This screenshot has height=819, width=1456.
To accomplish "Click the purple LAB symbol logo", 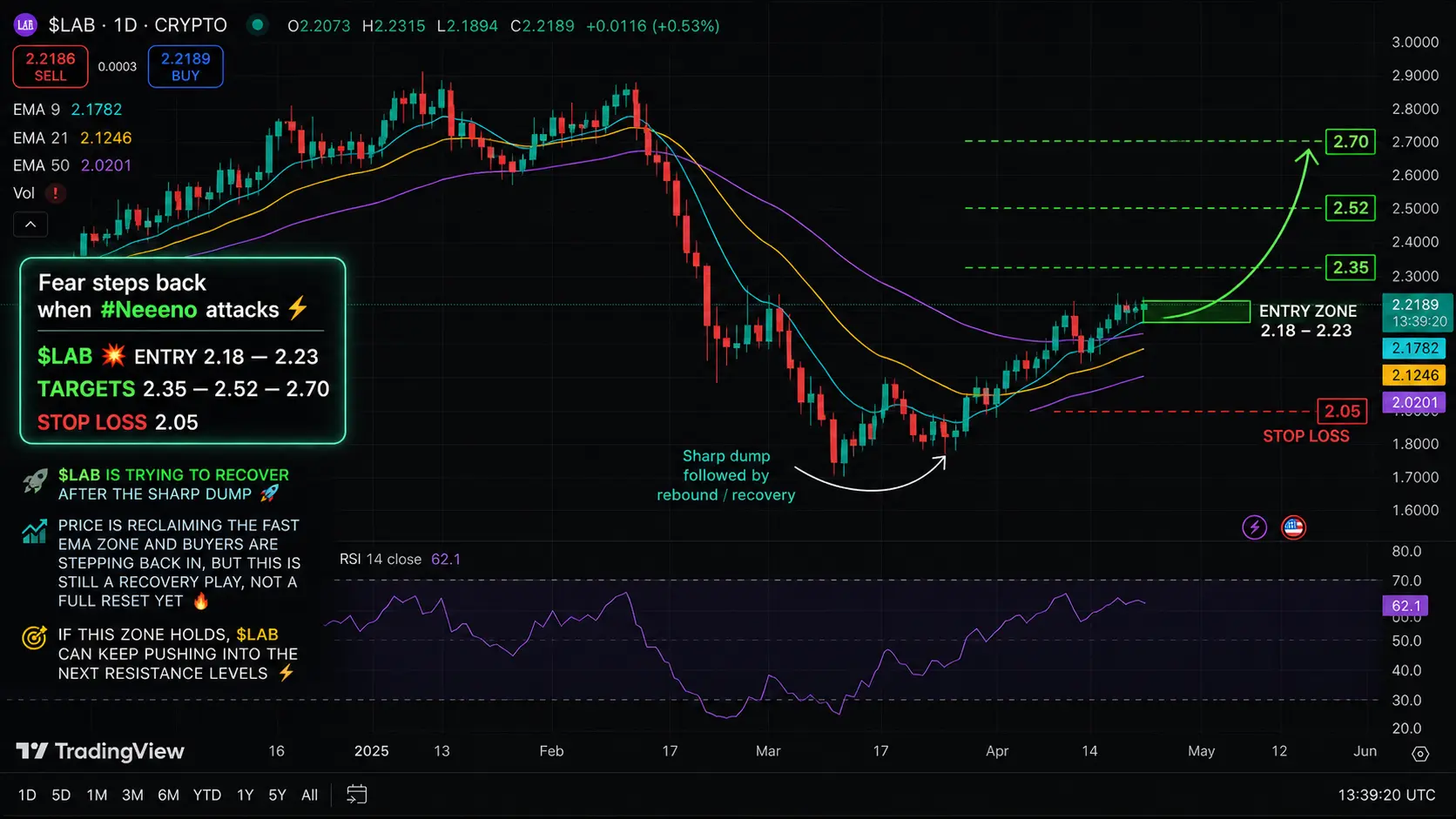I will pyautogui.click(x=25, y=25).
